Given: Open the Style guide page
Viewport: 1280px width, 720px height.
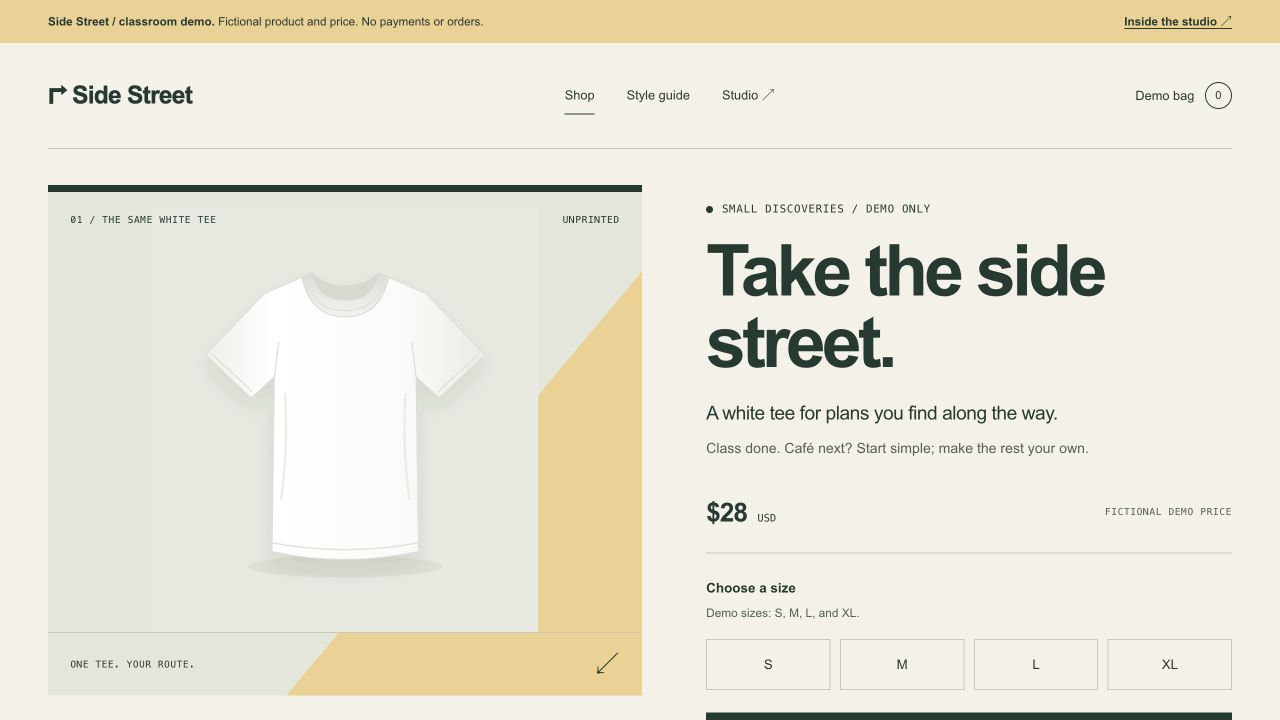Looking at the screenshot, I should pos(658,95).
